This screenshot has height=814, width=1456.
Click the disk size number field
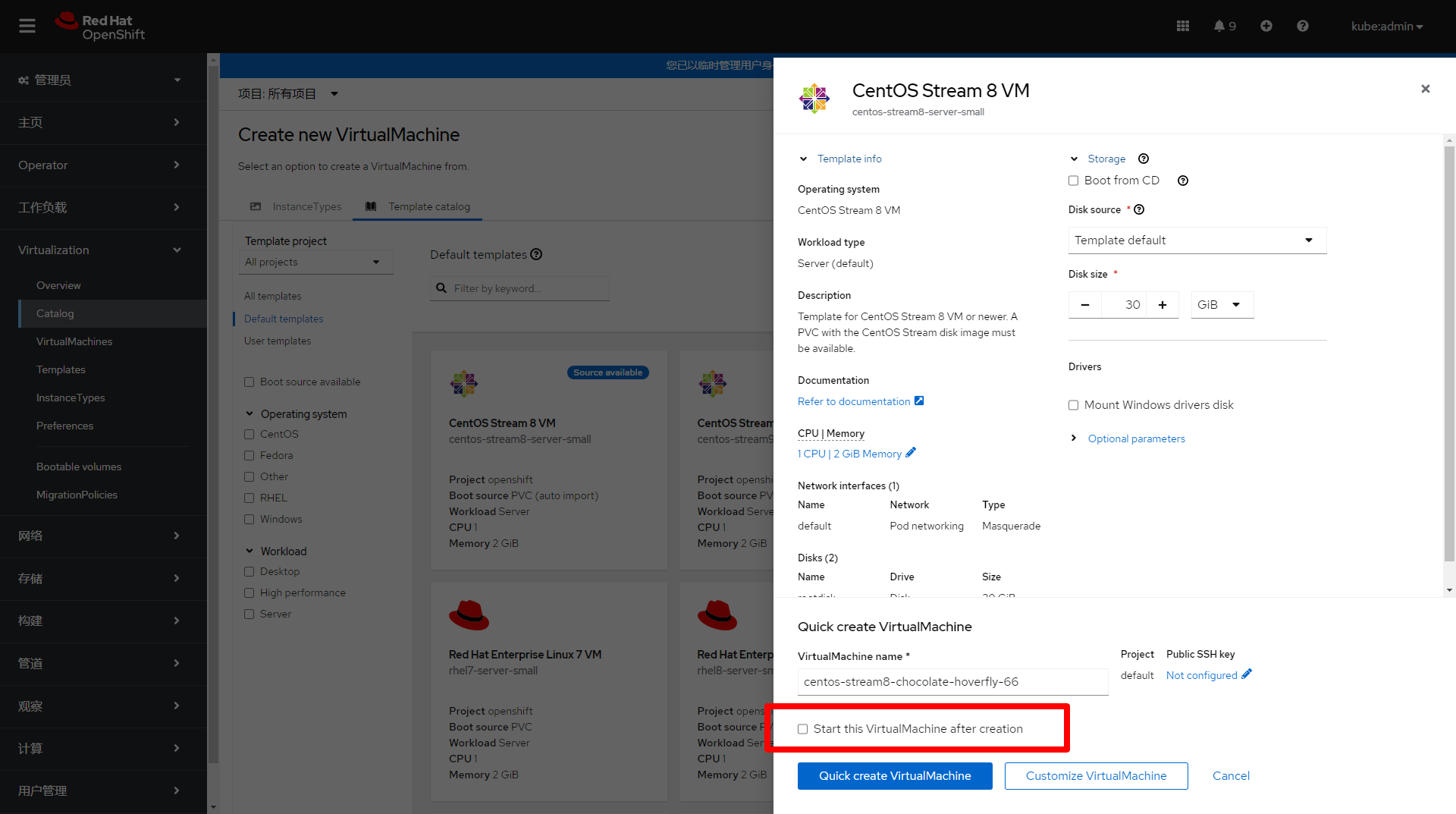(1124, 305)
